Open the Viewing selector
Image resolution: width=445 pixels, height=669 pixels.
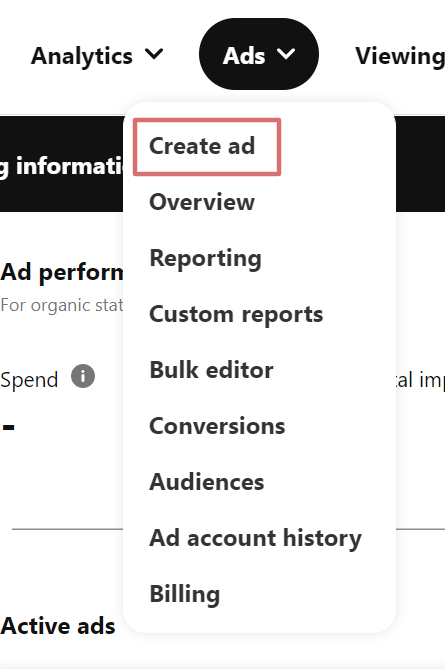(x=400, y=56)
